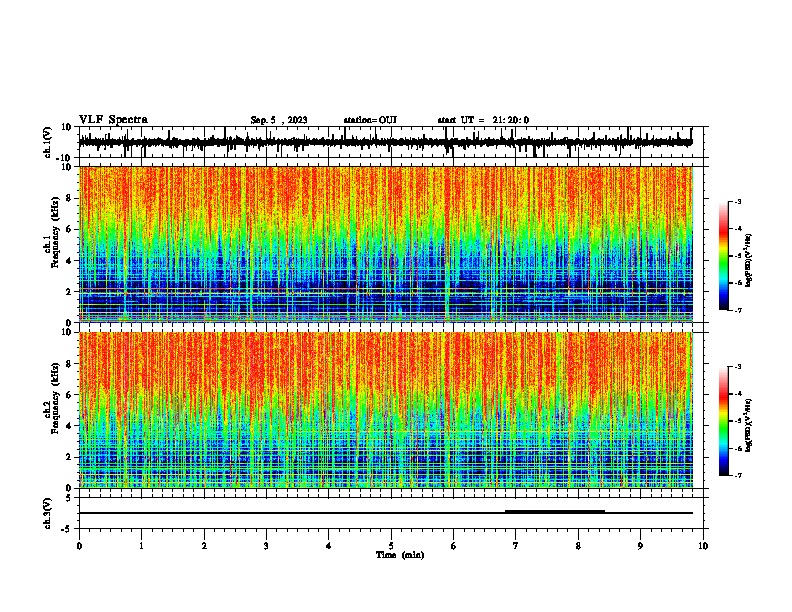This screenshot has height=612, width=792.
Task: Click time axis tick label "7"
Action: 516,546
